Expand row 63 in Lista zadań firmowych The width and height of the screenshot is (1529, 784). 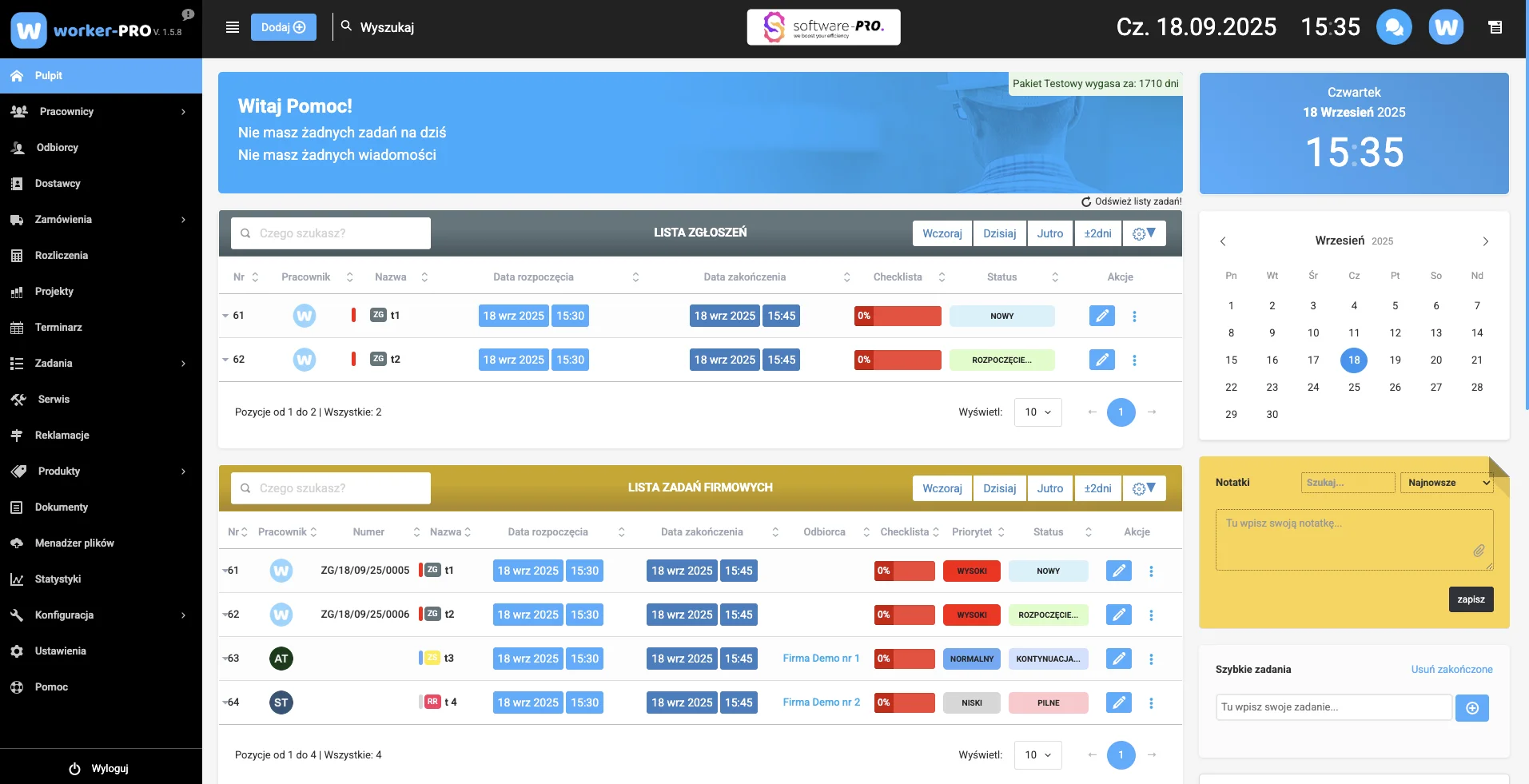click(225, 659)
